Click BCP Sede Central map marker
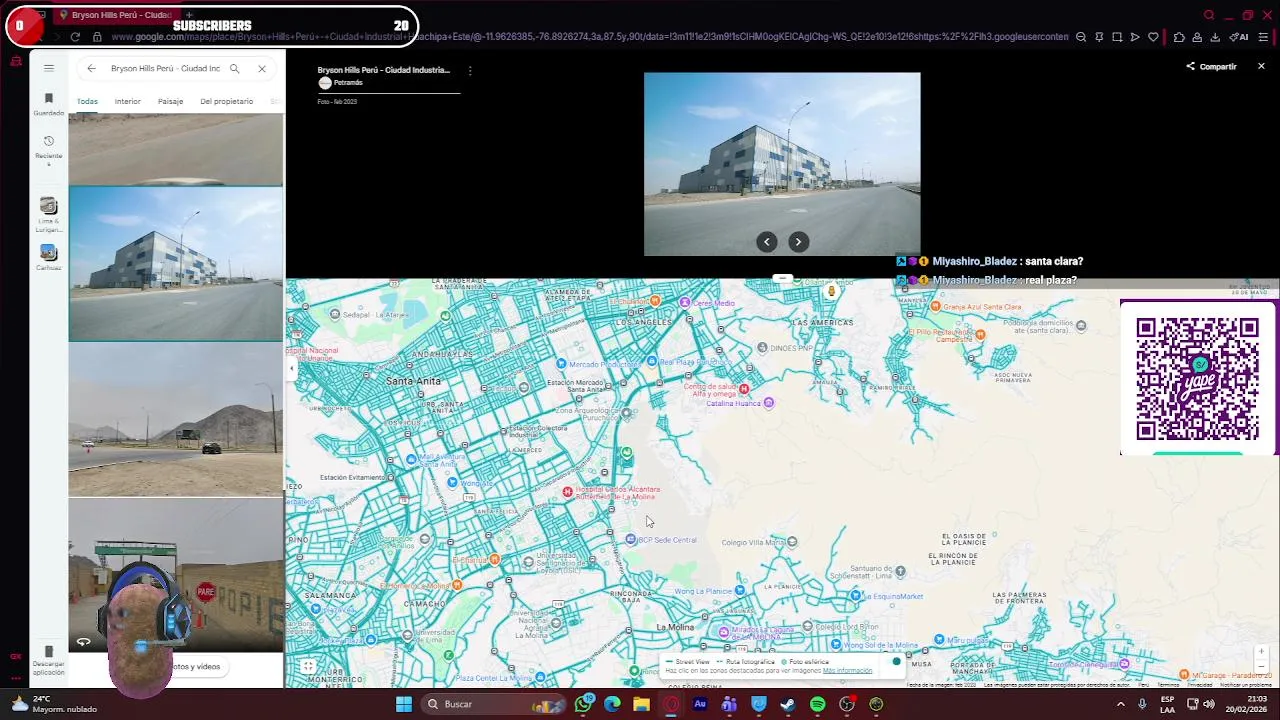 [x=630, y=539]
